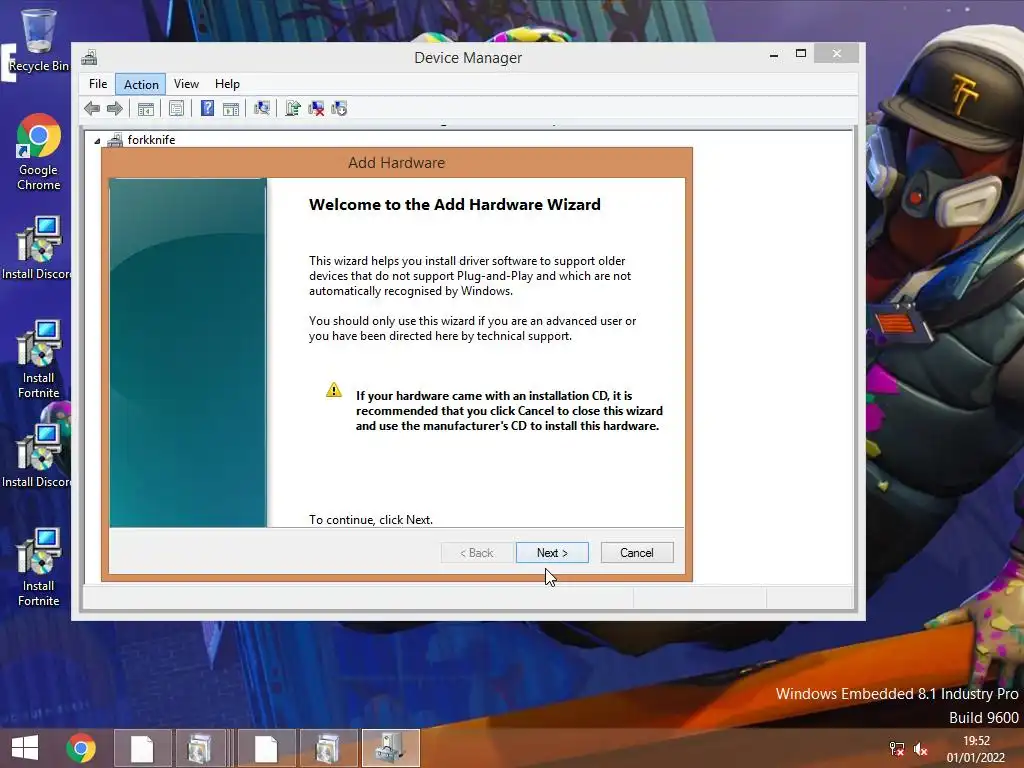1024x768 pixels.
Task: Open the File menu
Action: tap(98, 84)
